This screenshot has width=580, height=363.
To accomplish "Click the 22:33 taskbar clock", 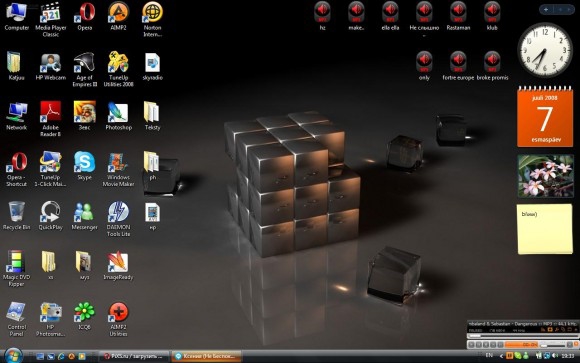I will (x=568, y=356).
